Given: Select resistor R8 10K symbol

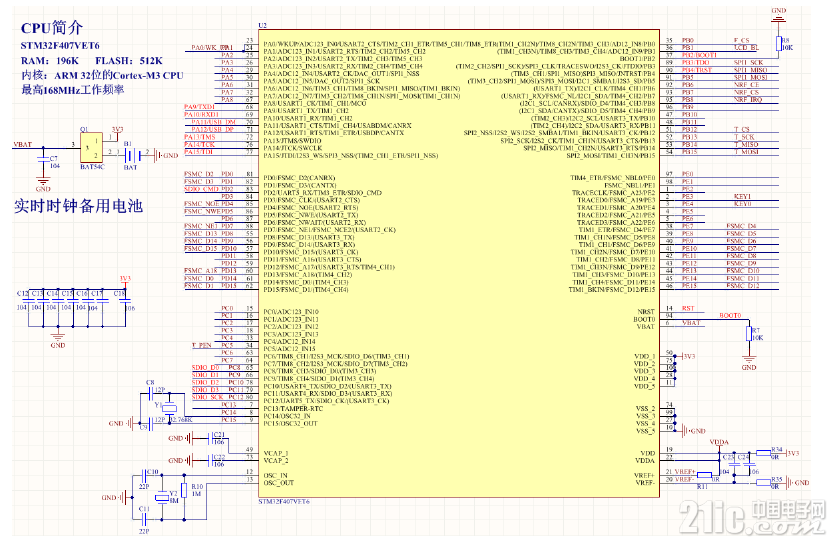Looking at the screenshot, I should click(779, 44).
